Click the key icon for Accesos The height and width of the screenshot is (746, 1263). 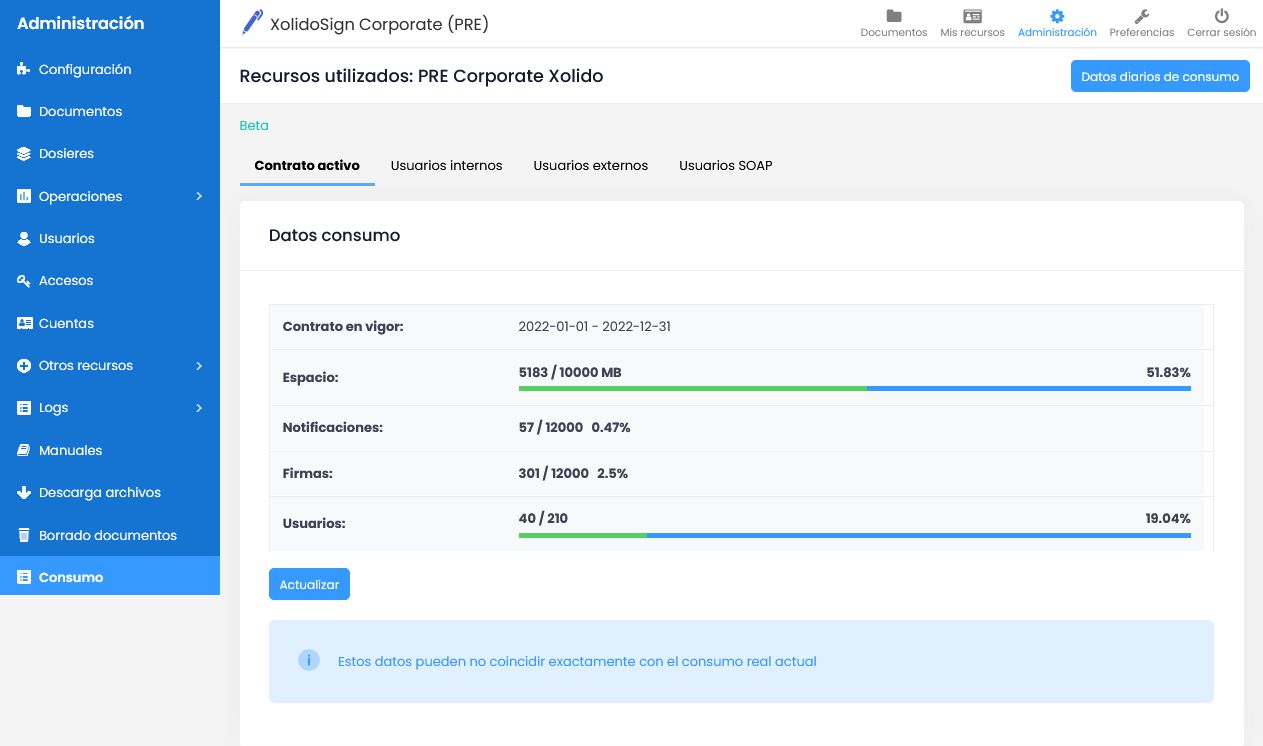(x=24, y=281)
